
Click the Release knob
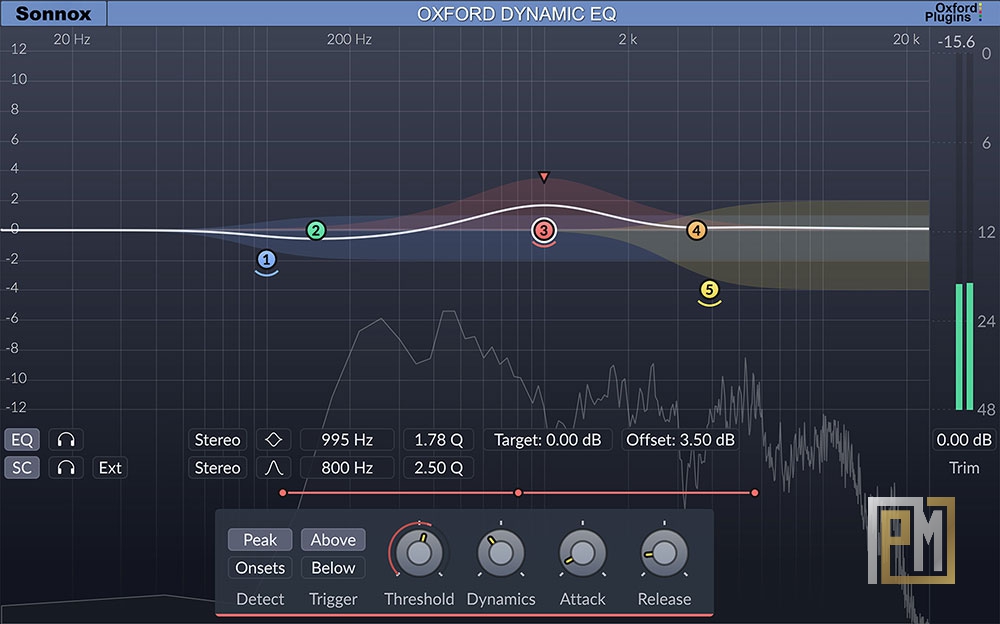click(x=664, y=553)
